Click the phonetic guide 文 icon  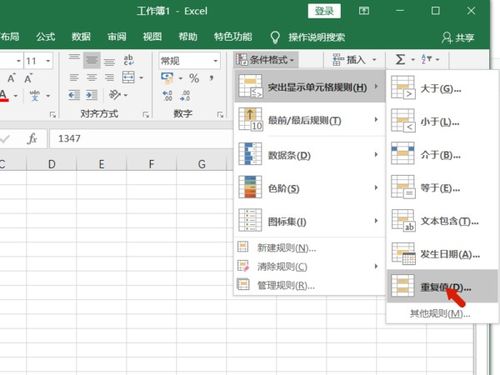pos(34,96)
